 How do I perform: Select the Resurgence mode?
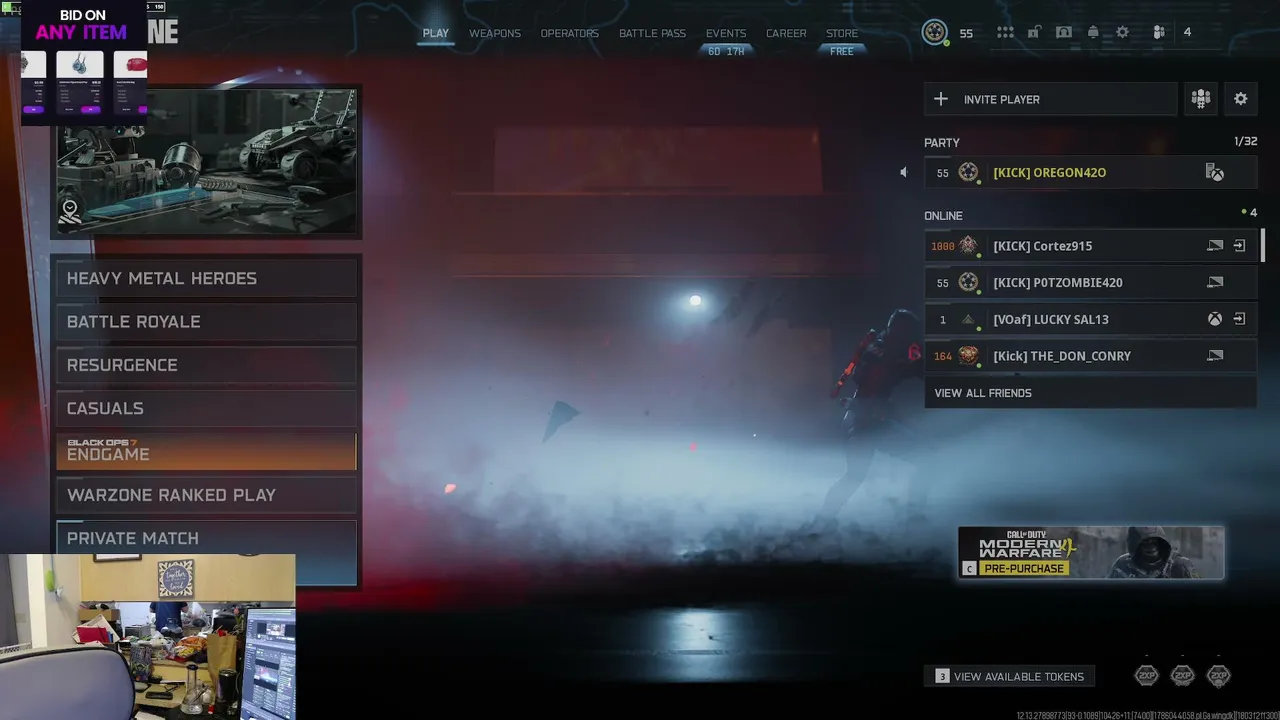tap(206, 365)
